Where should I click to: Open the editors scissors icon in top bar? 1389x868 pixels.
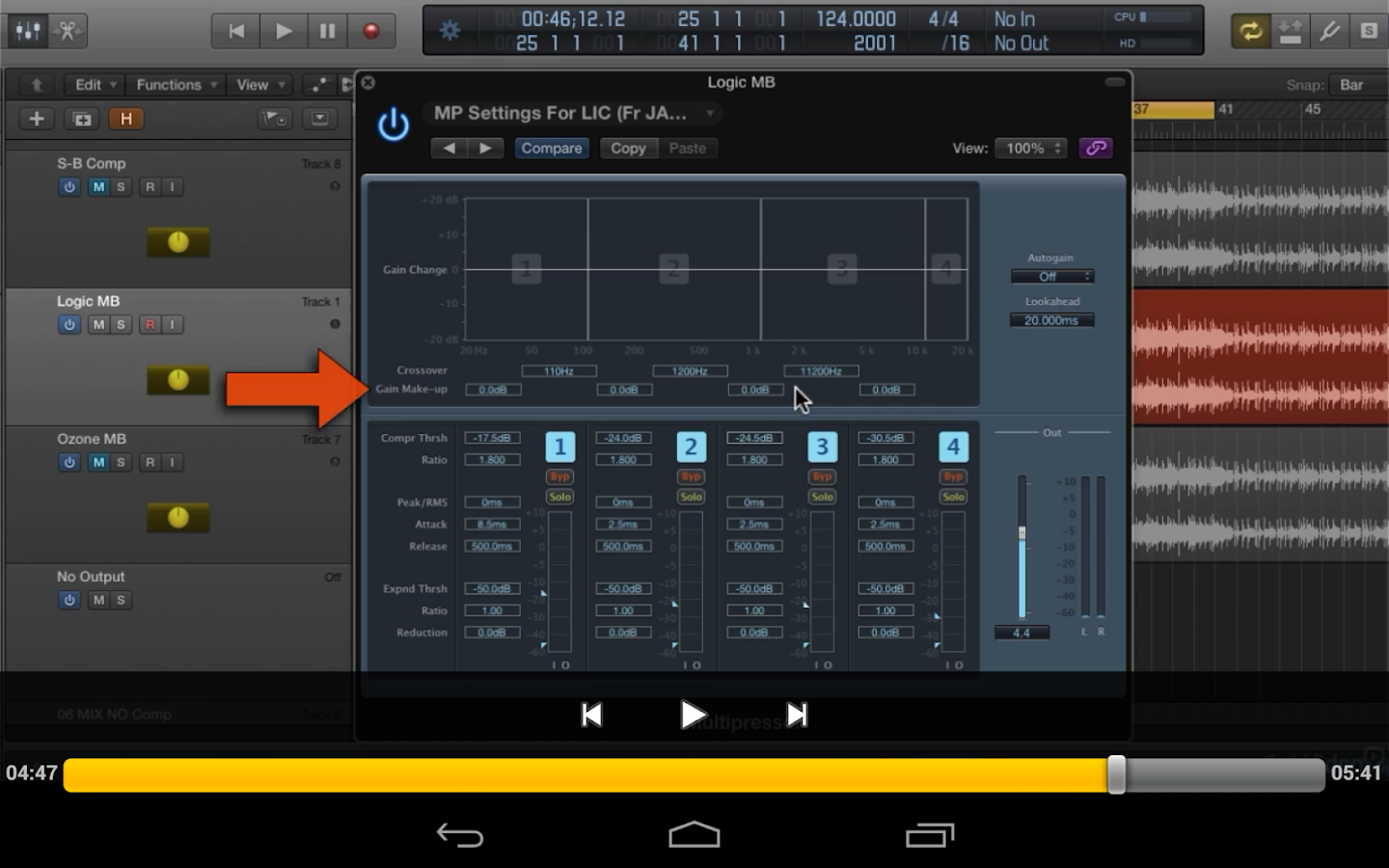[68, 31]
